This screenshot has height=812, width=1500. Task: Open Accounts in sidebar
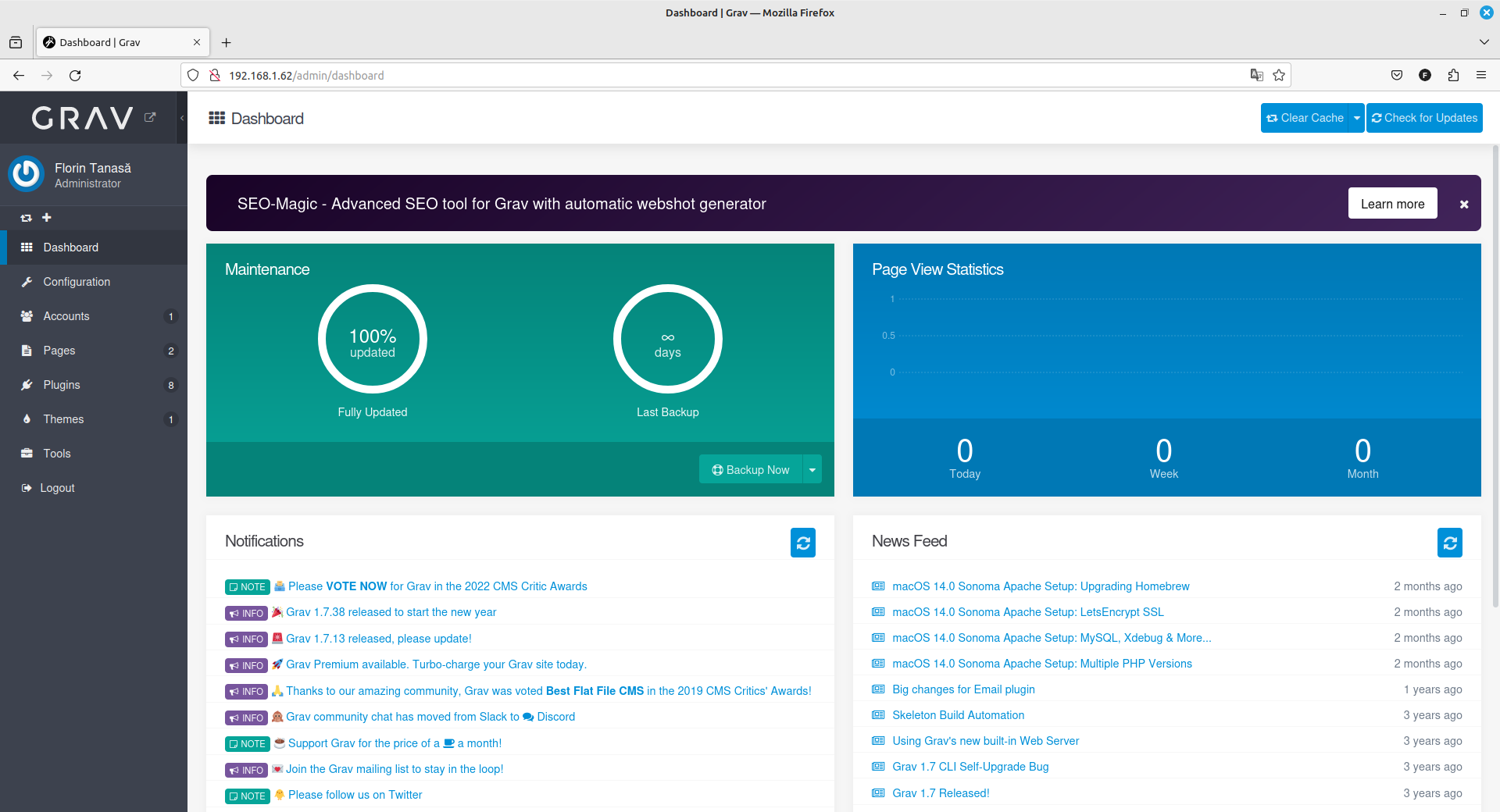[94, 316]
